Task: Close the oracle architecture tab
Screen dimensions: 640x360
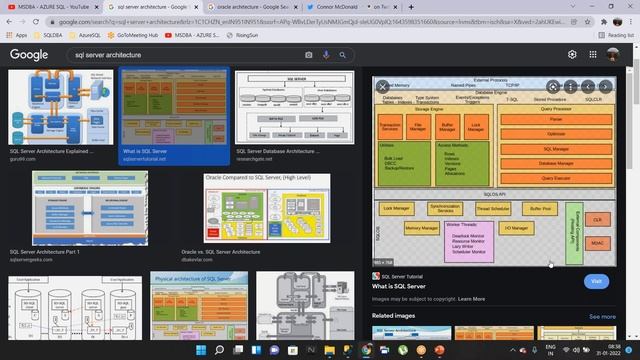Action: tap(296, 7)
